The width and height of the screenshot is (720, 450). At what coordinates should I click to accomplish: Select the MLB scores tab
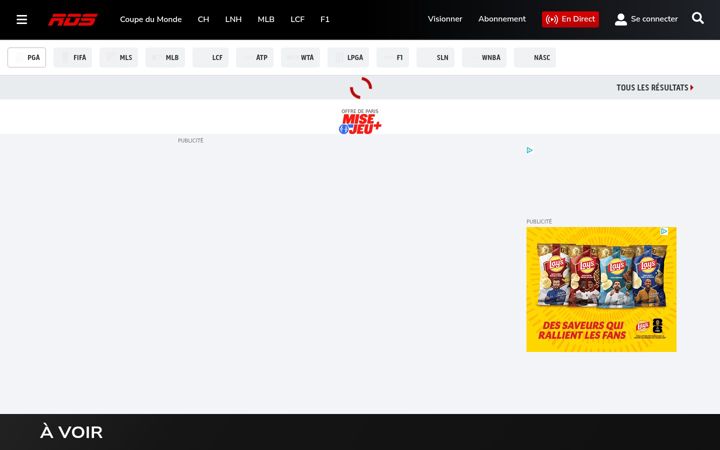[165, 57]
